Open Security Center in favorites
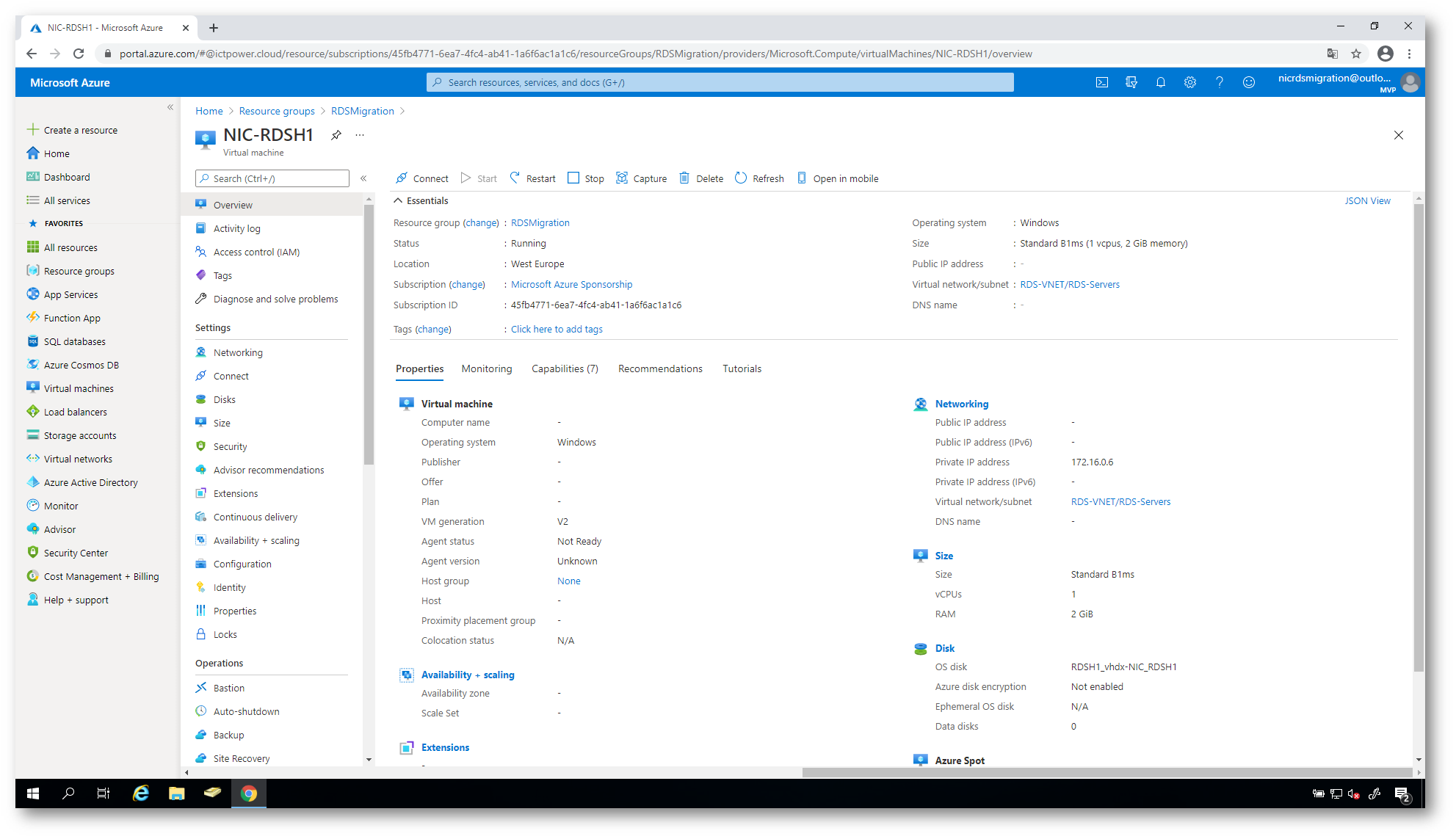 click(68, 553)
